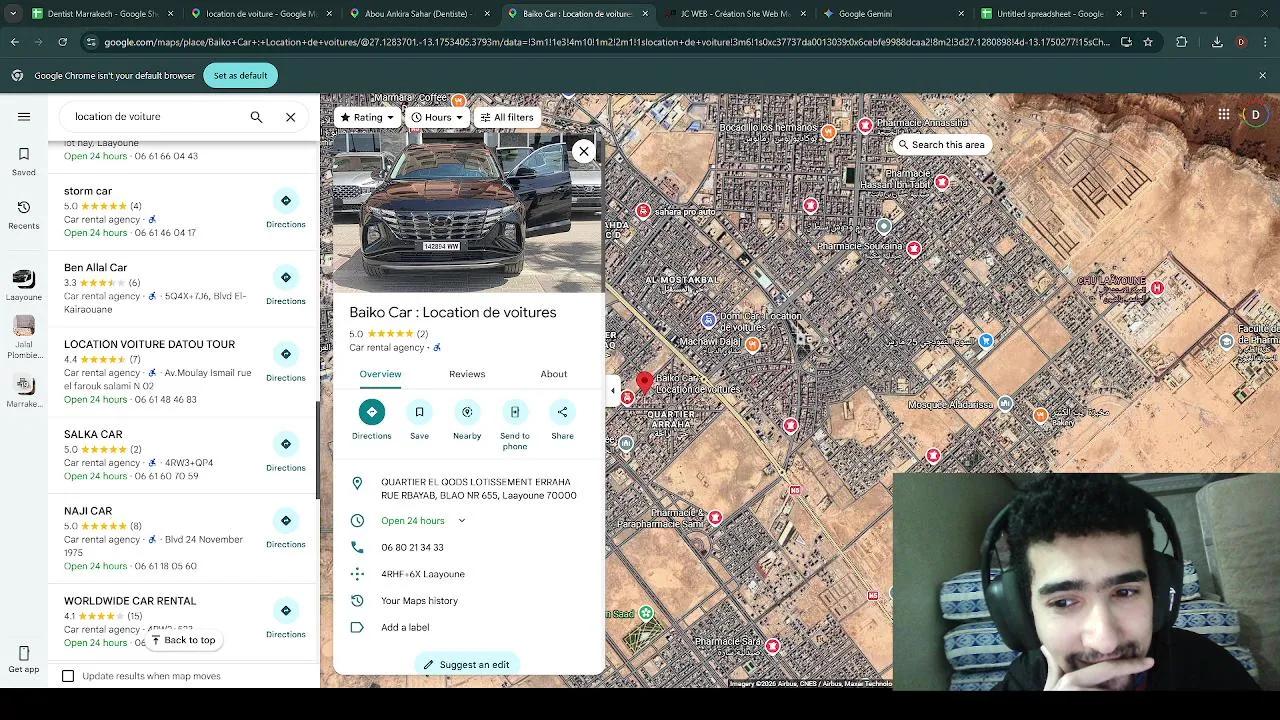Click the QUARTIER EL QODS address
1280x720 pixels.
478,489
